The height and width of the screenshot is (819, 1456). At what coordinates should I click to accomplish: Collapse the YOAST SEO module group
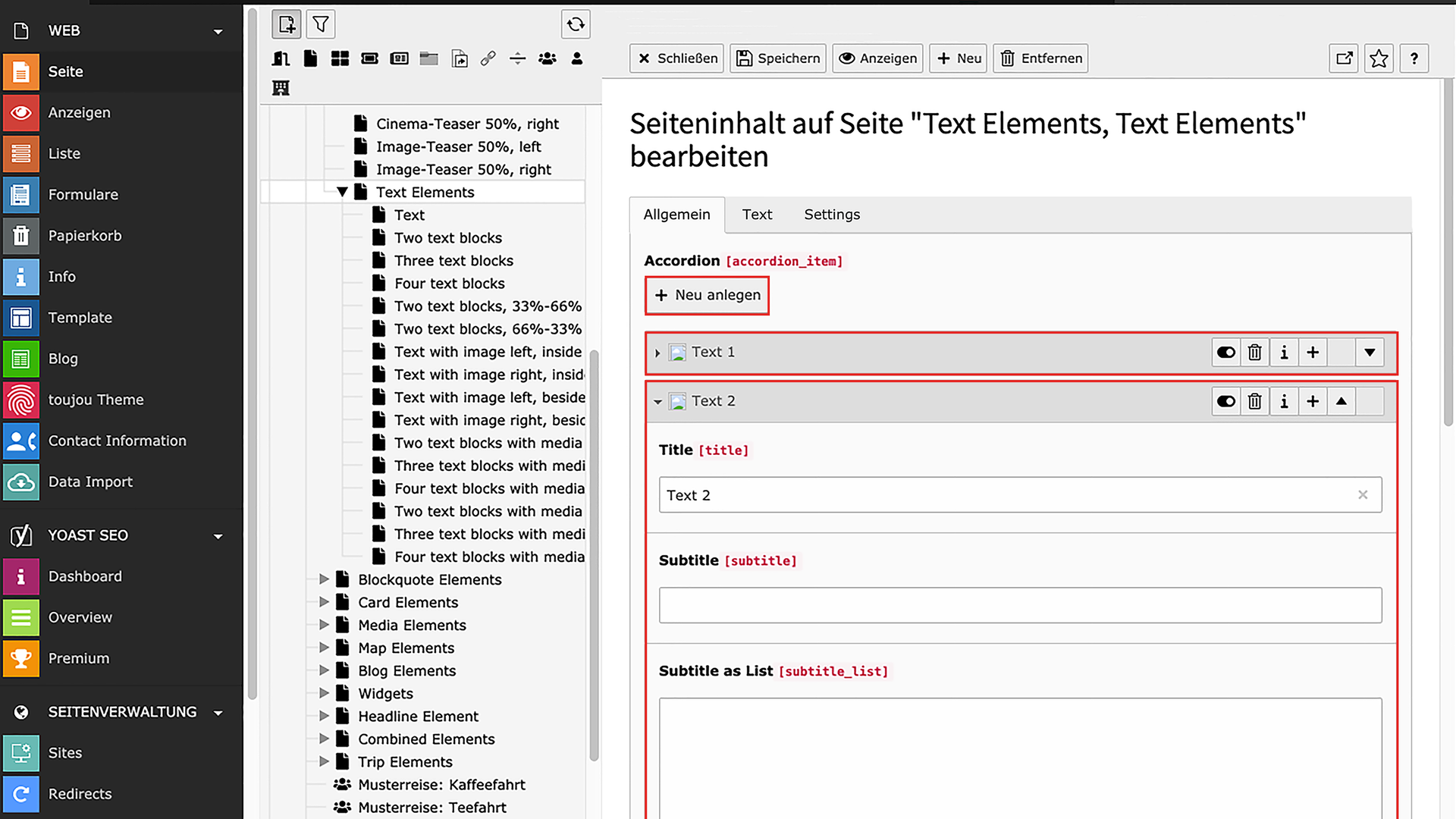click(218, 536)
